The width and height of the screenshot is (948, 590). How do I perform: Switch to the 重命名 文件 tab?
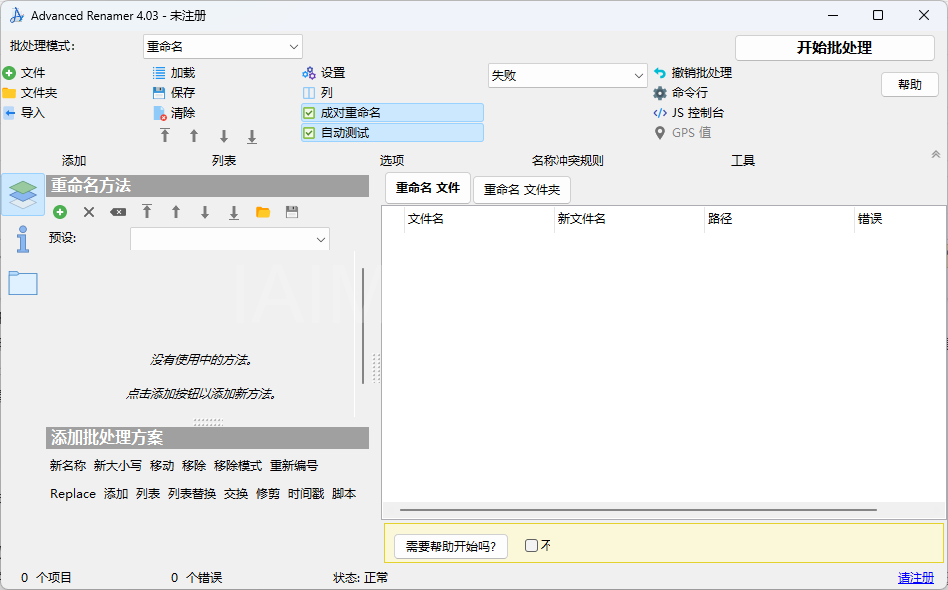point(428,188)
